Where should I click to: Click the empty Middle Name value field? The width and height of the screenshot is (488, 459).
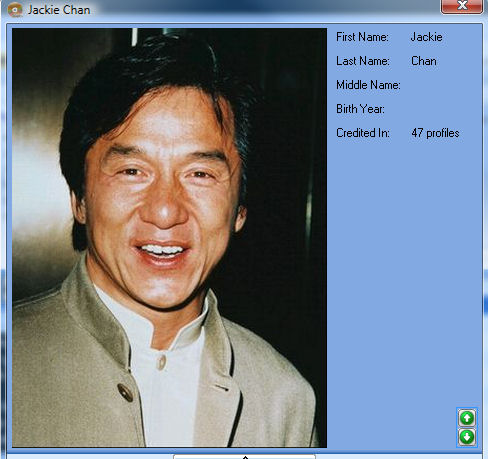(440, 85)
